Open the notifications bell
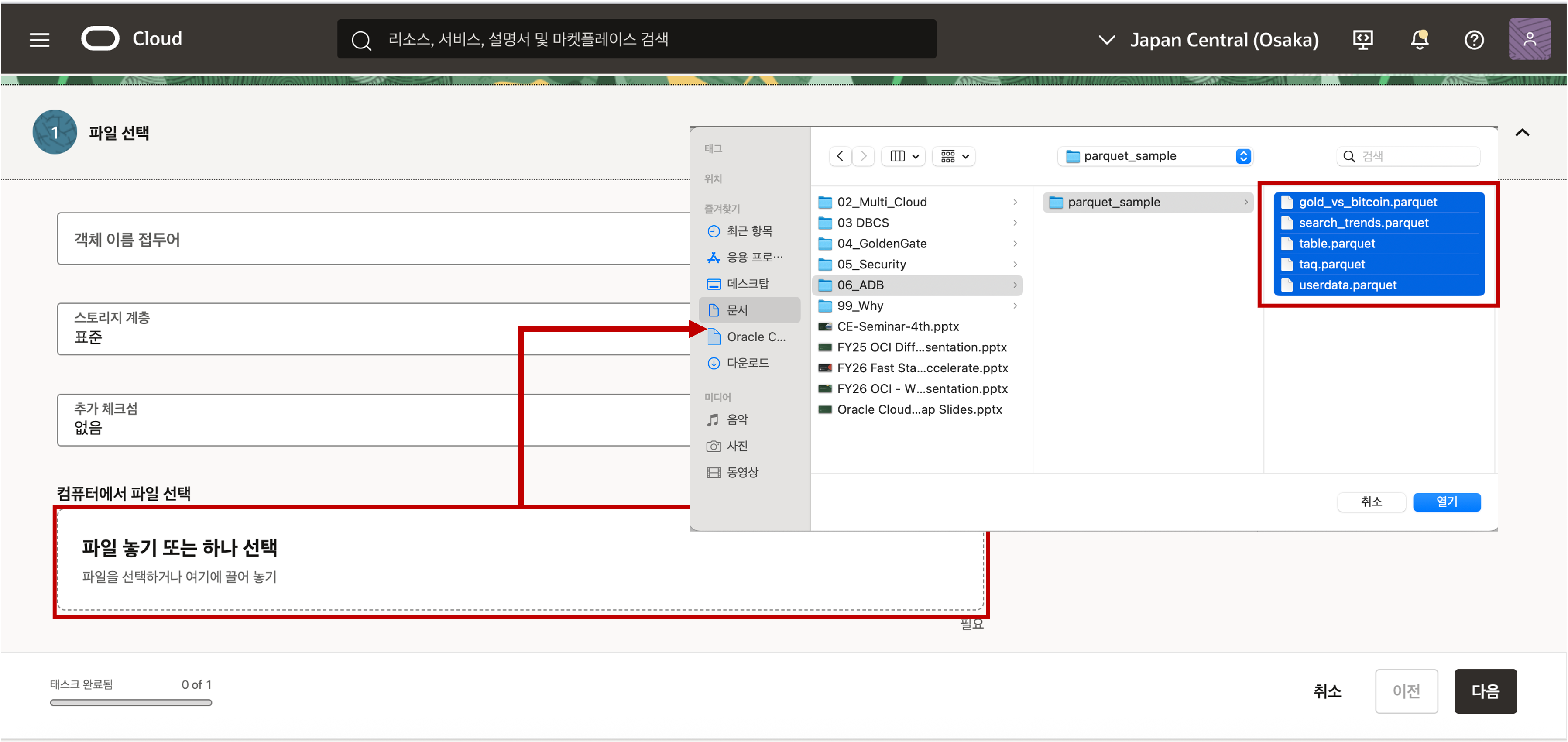This screenshot has width=1568, height=742. tap(1419, 40)
